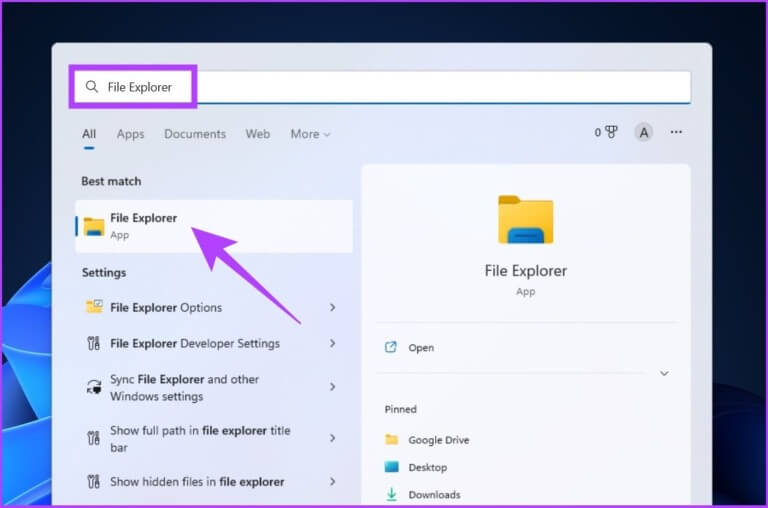The width and height of the screenshot is (768, 508).
Task: Click the search box containing File Explorer
Action: coord(382,87)
